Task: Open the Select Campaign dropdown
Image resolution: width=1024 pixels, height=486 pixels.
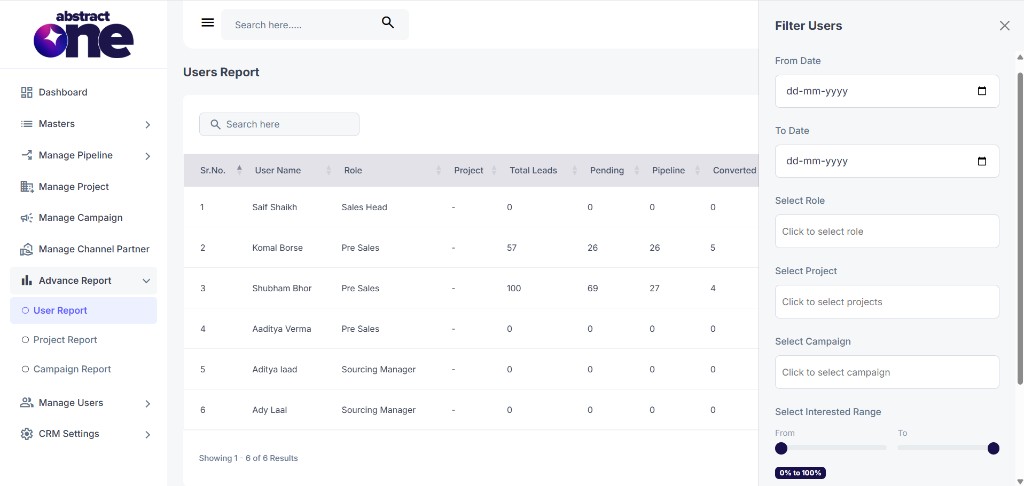Action: (x=887, y=372)
